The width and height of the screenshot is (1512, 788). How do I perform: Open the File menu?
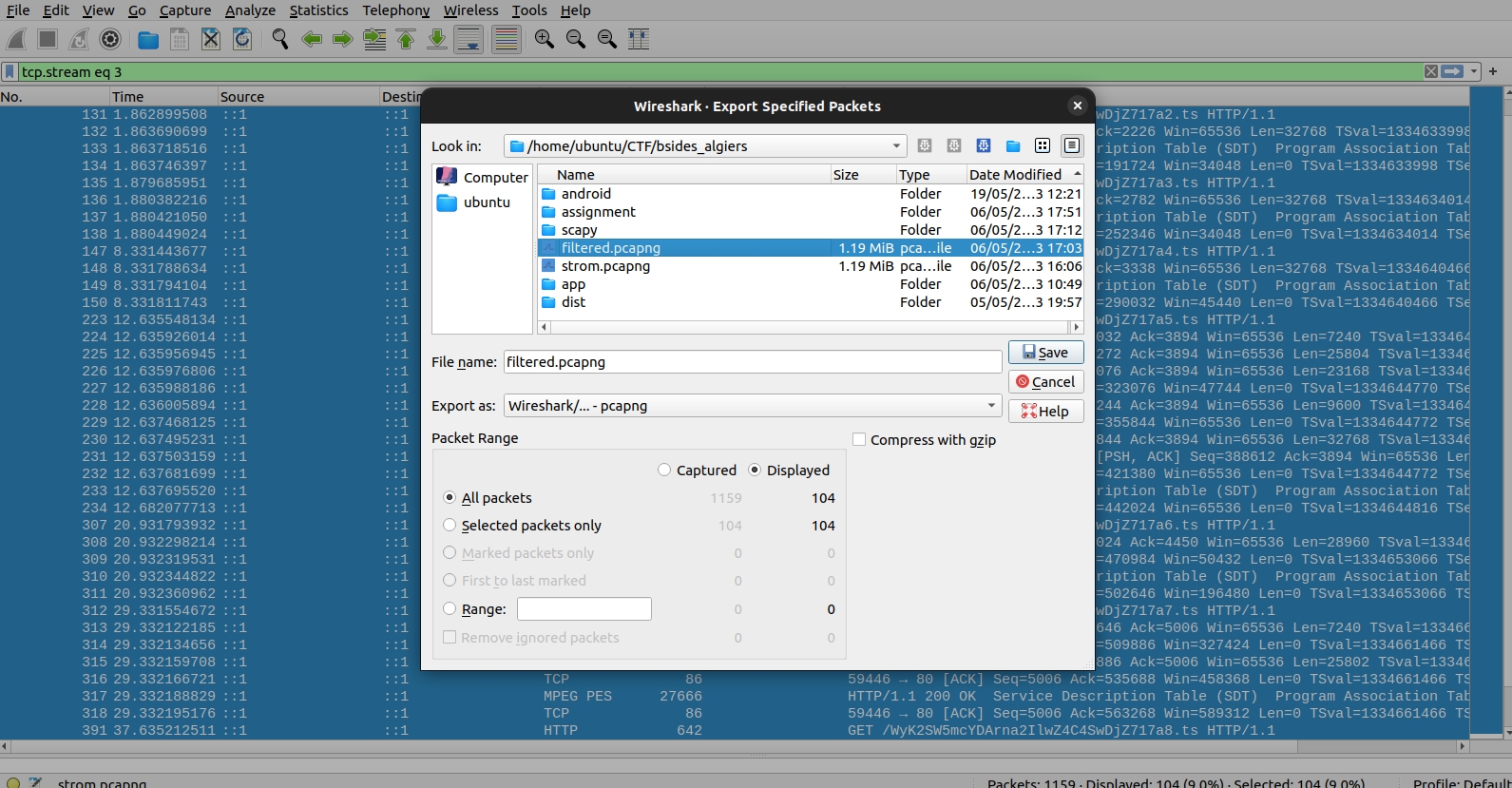(18, 10)
